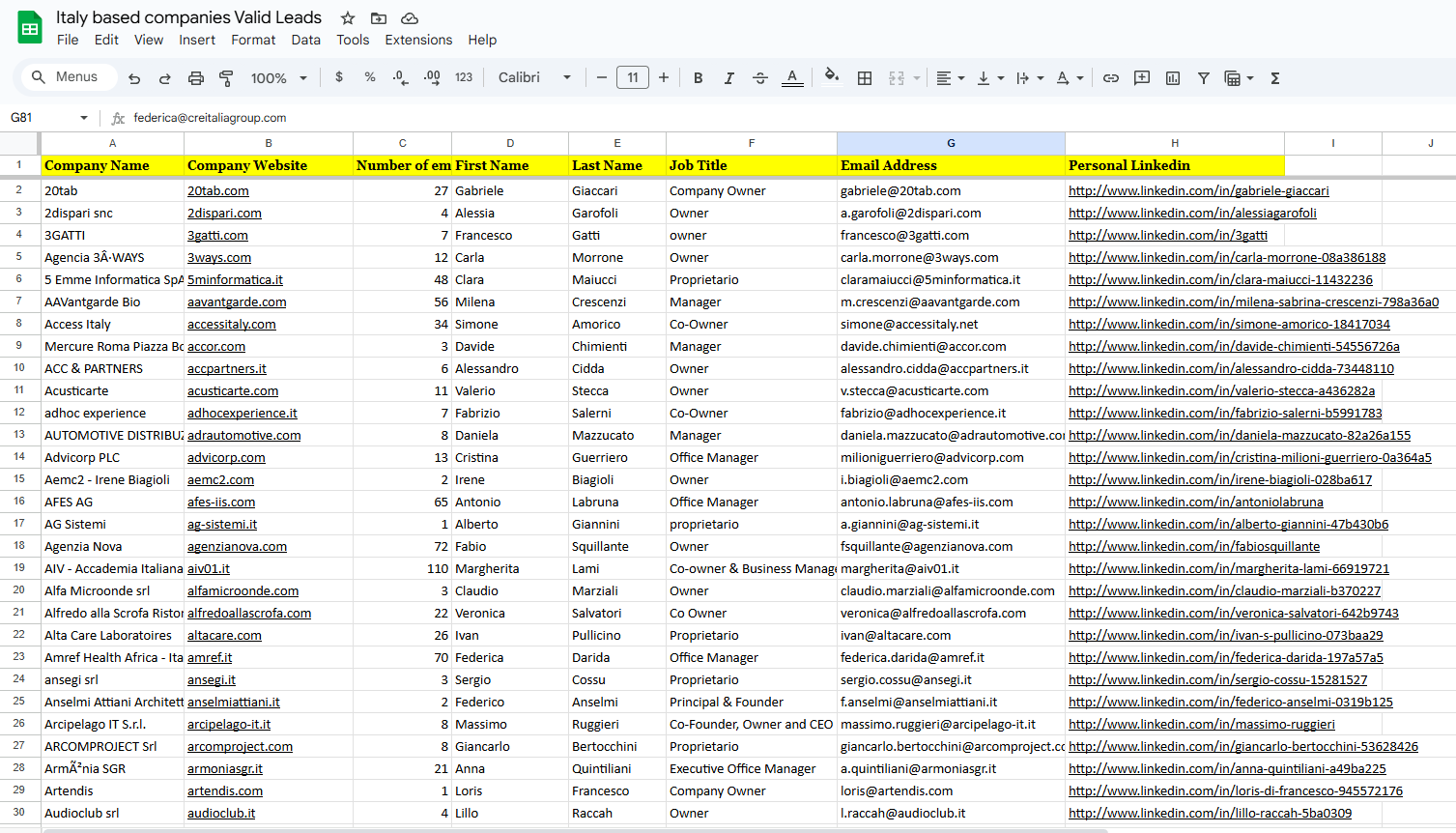1456x833 pixels.
Task: Star the Italy based companies document
Action: 348,18
